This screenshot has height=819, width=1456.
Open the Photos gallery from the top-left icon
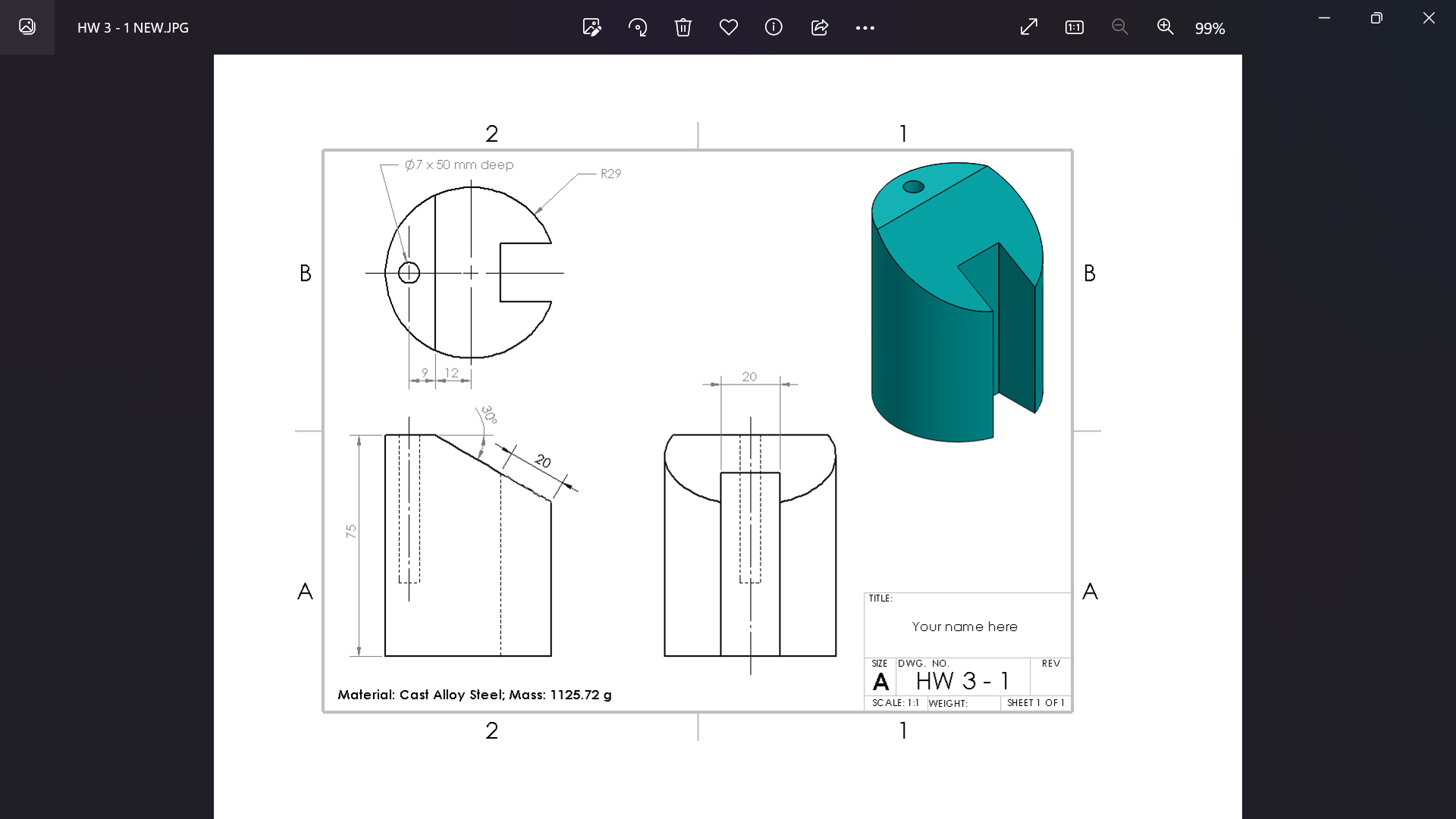[27, 27]
